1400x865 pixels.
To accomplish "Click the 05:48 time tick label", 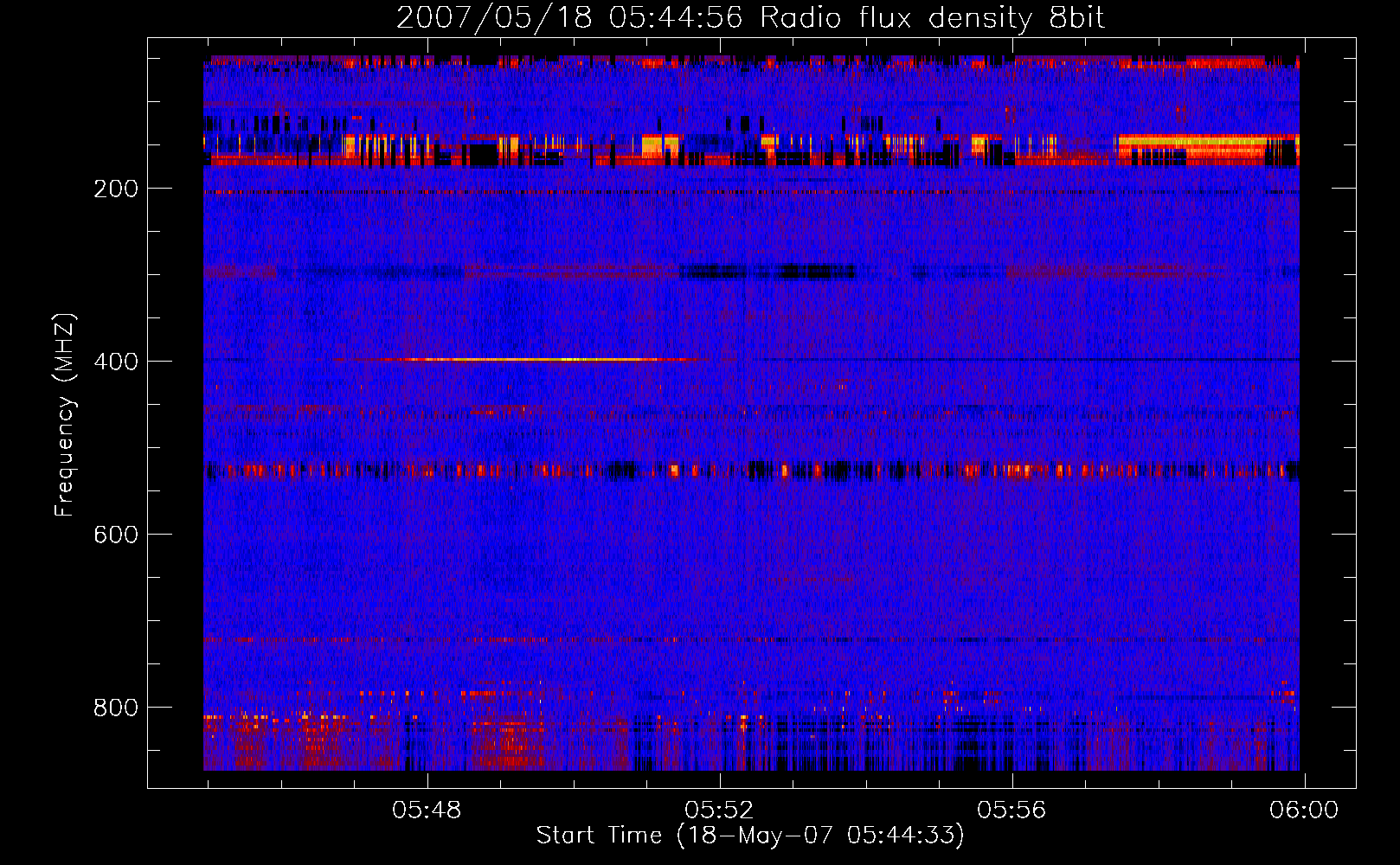I will click(427, 810).
